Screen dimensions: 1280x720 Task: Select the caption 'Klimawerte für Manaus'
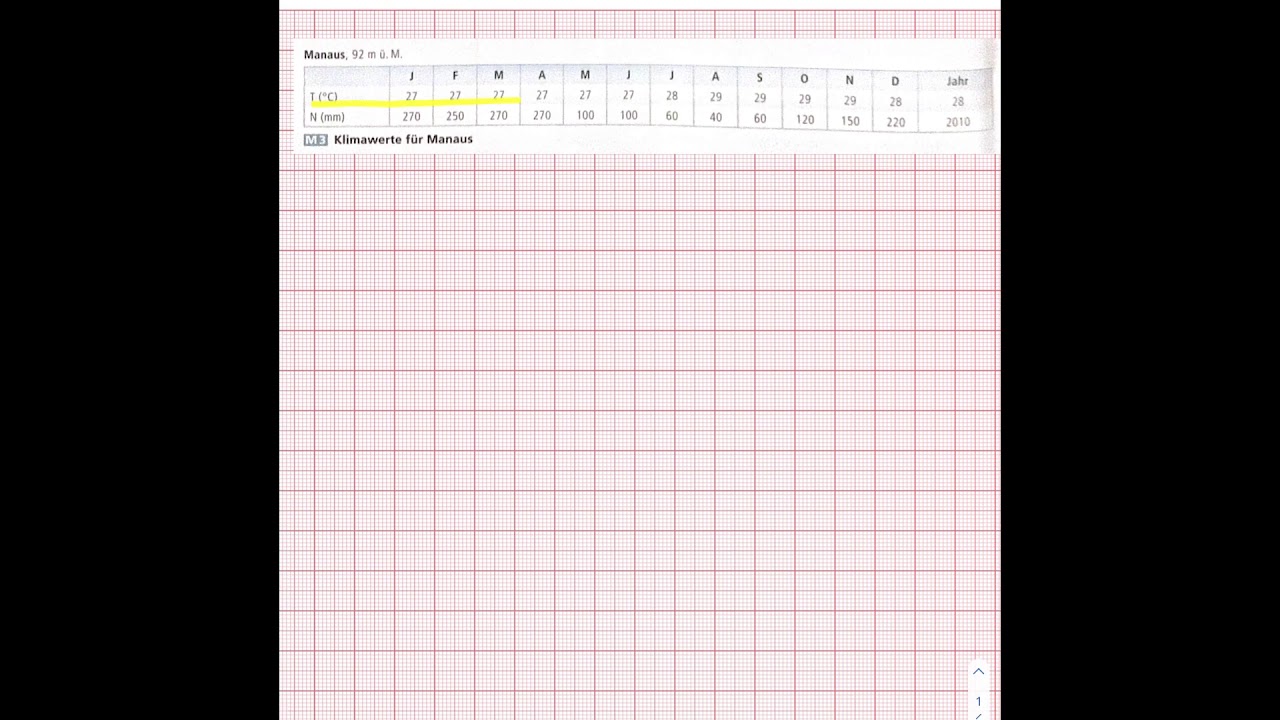coord(403,139)
